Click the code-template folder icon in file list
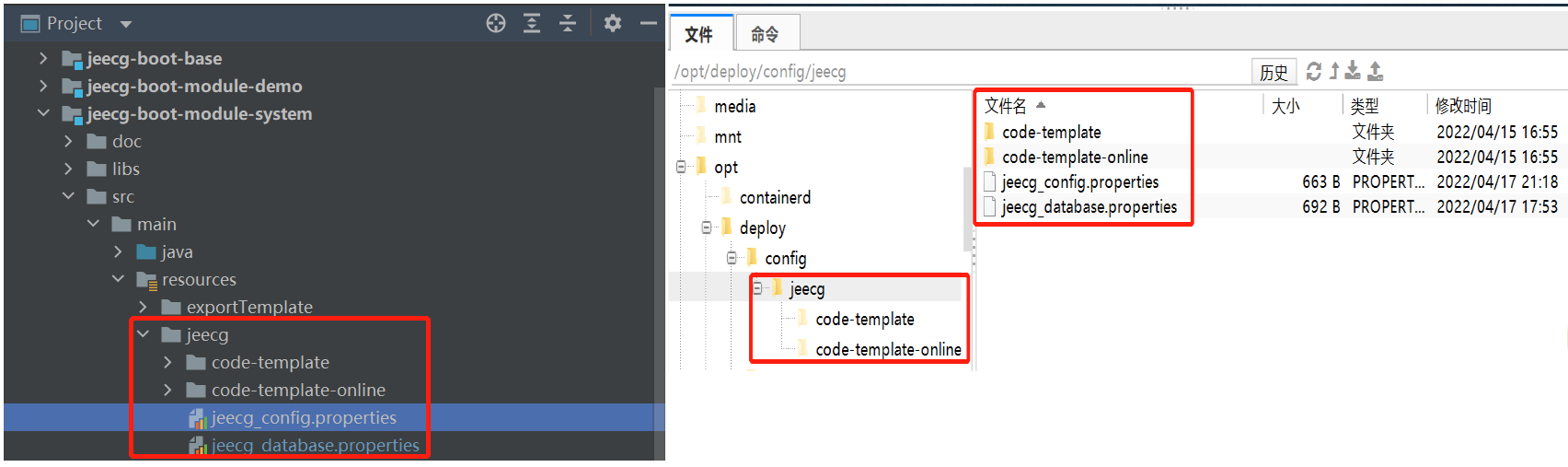1568x467 pixels. pyautogui.click(x=989, y=131)
